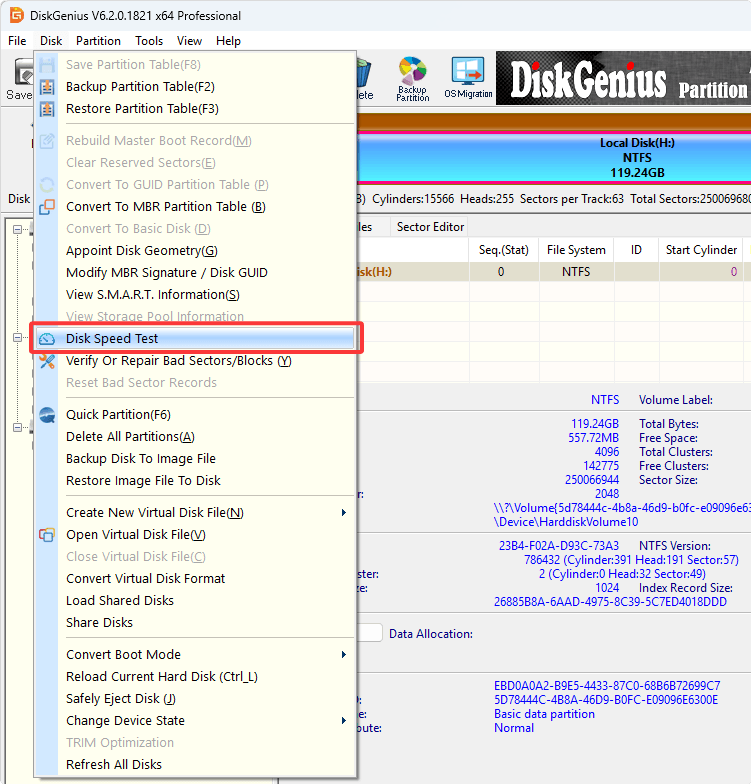
Task: Collapse the third disk tree node
Action: click(18, 428)
